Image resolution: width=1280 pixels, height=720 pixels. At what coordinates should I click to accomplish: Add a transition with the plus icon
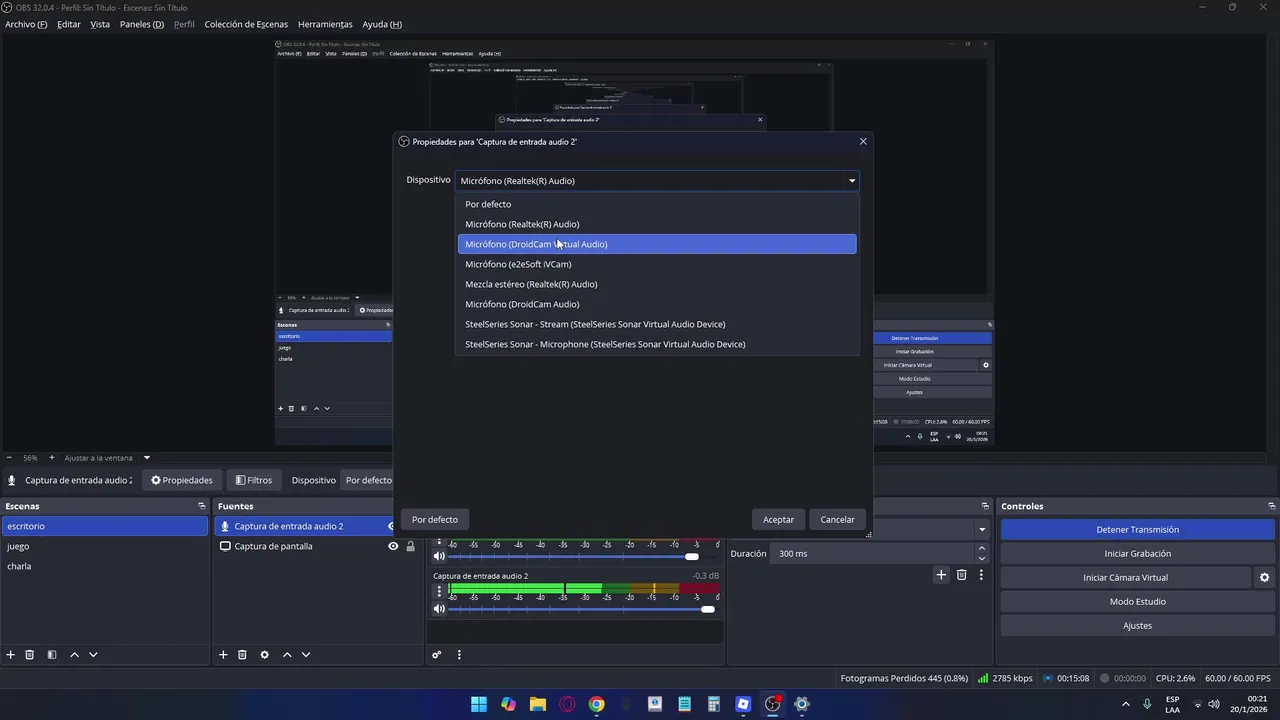[941, 575]
